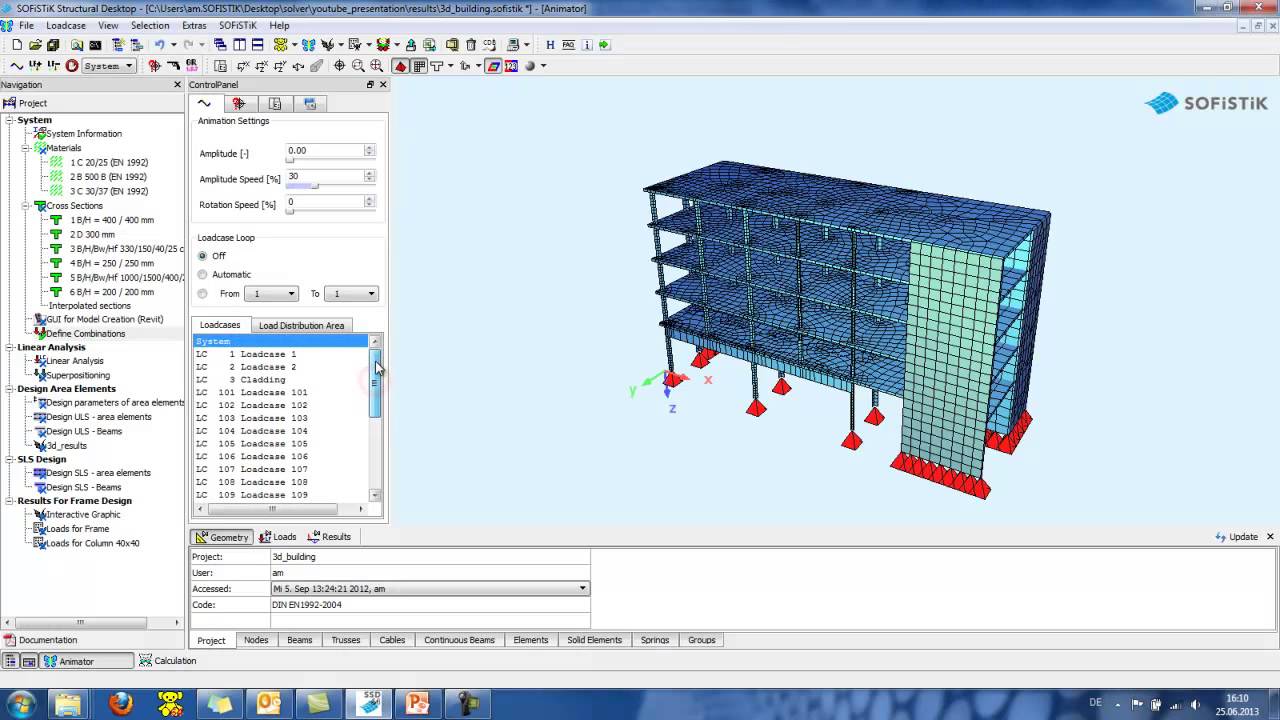Viewport: 1280px width, 720px height.
Task: Click the blue H help icon
Action: coord(550,45)
